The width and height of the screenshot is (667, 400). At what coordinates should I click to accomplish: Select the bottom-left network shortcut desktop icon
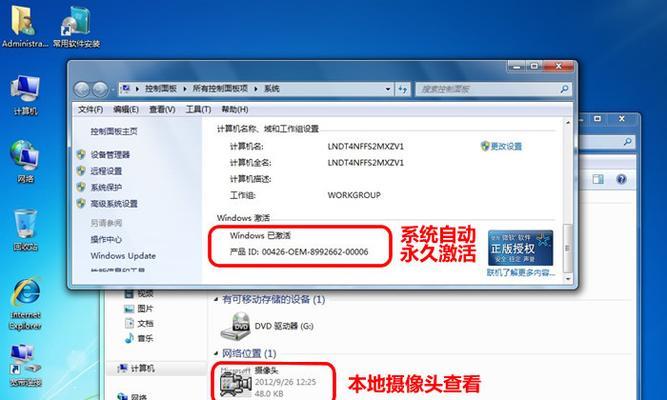click(x=26, y=365)
